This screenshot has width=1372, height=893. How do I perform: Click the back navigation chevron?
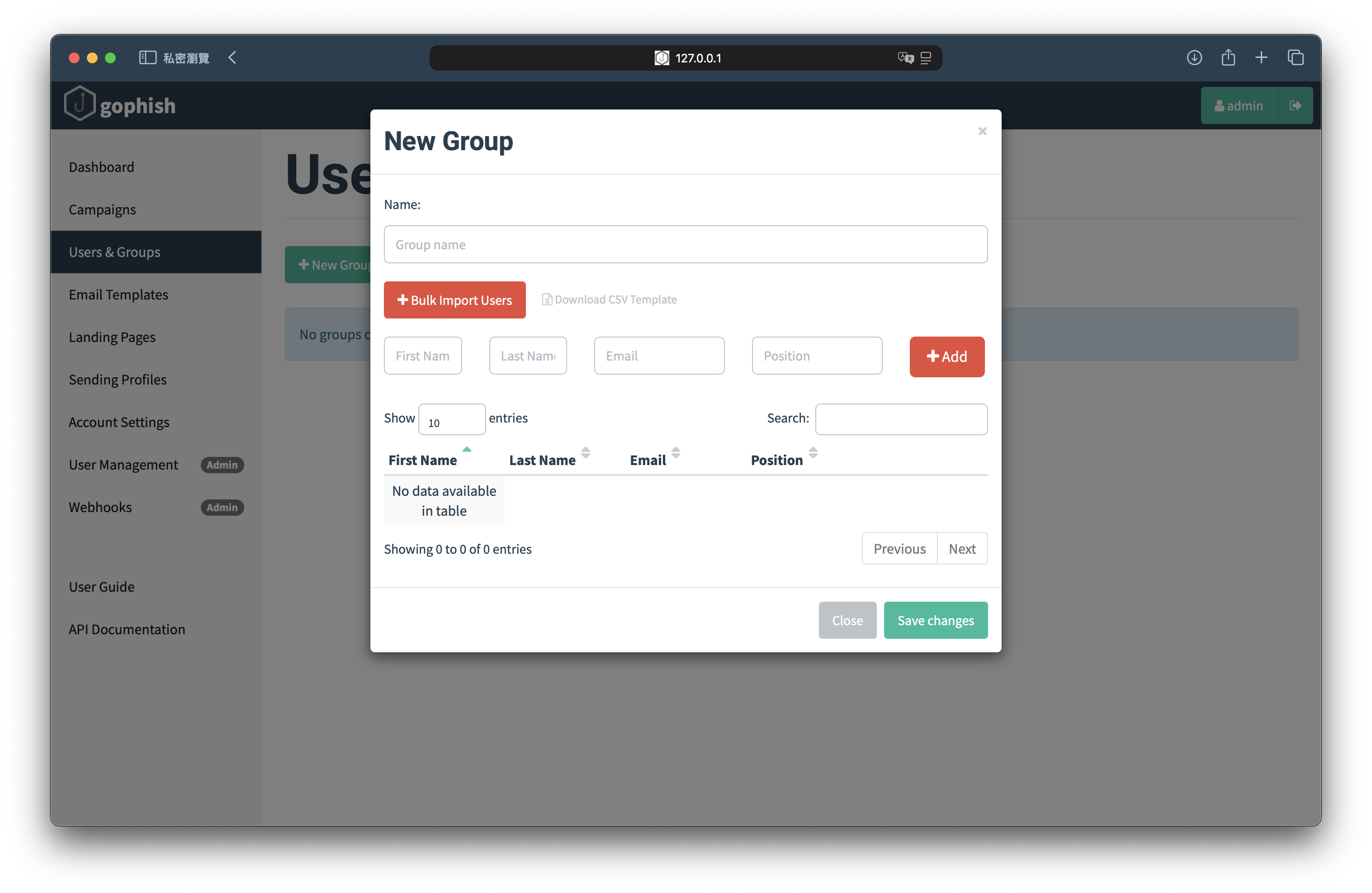[232, 58]
